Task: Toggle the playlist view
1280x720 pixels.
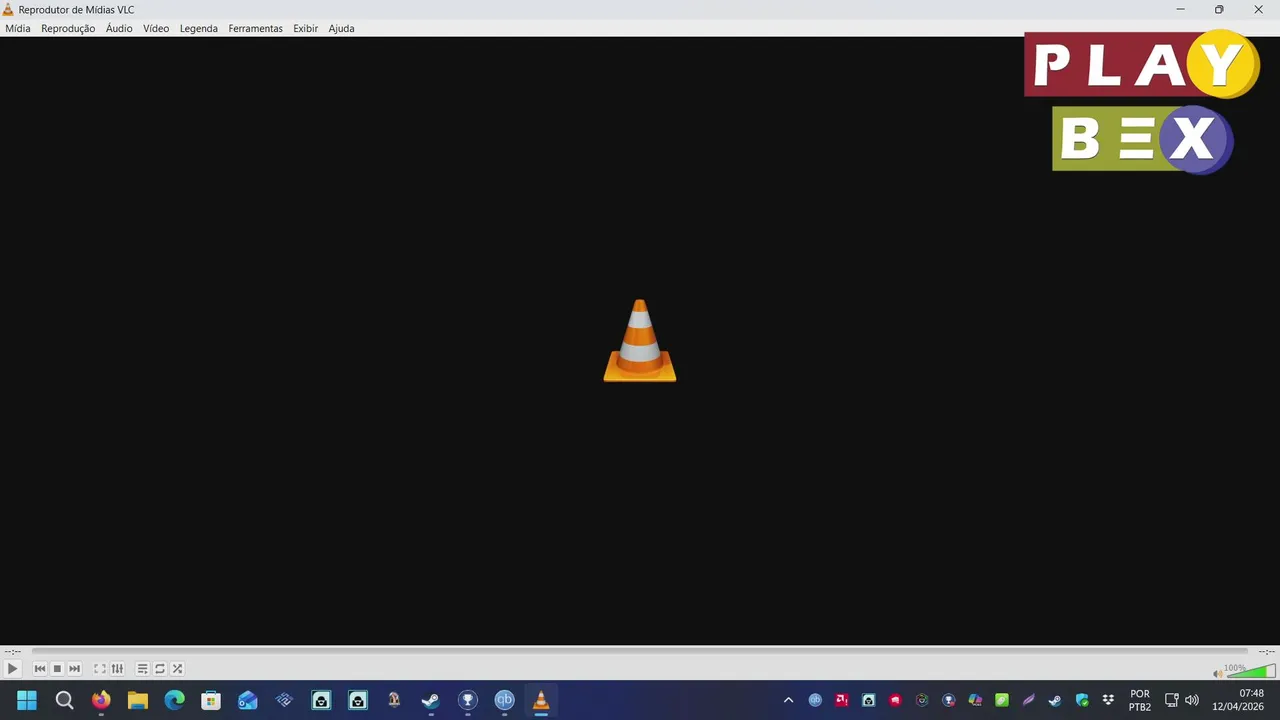Action: [x=142, y=669]
